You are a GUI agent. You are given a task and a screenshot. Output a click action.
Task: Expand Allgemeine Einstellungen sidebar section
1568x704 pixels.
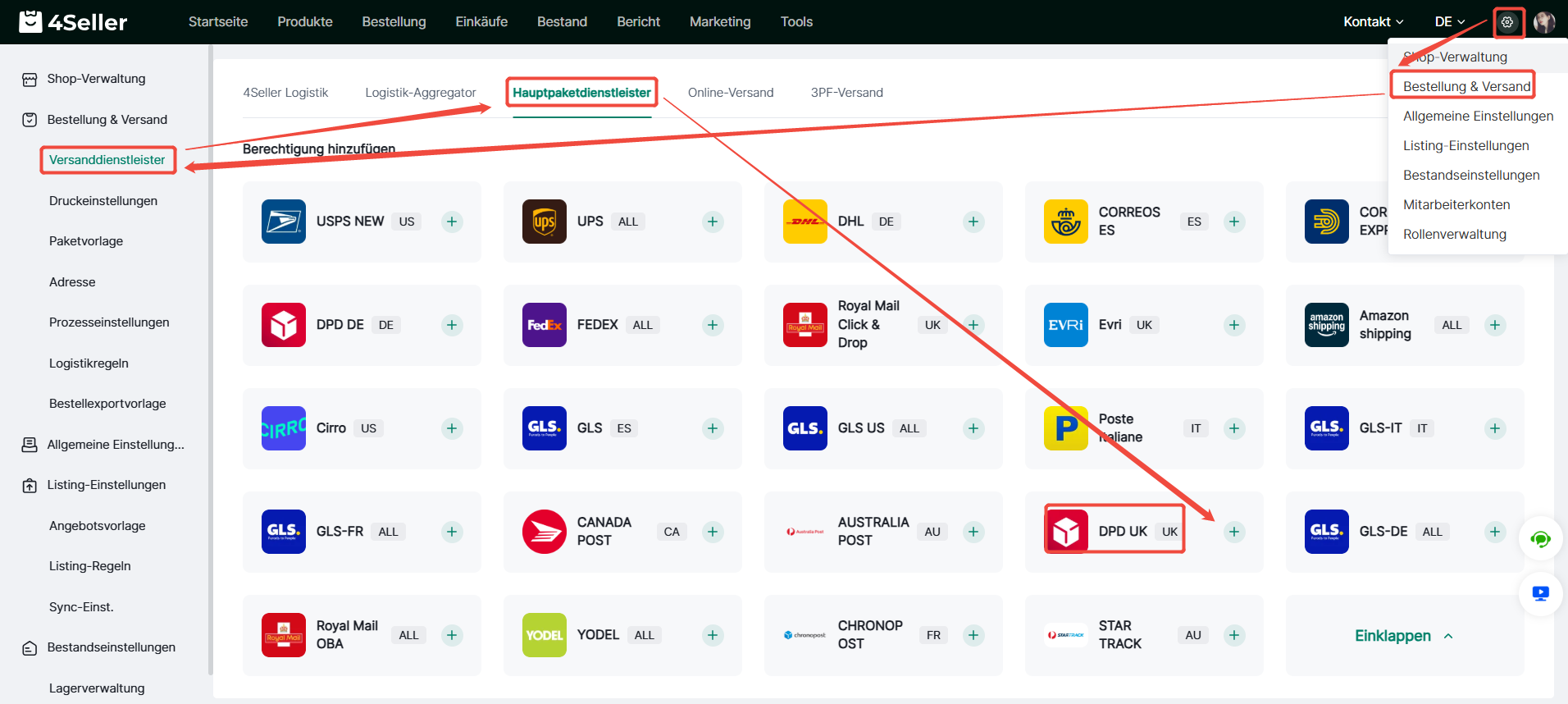point(104,445)
